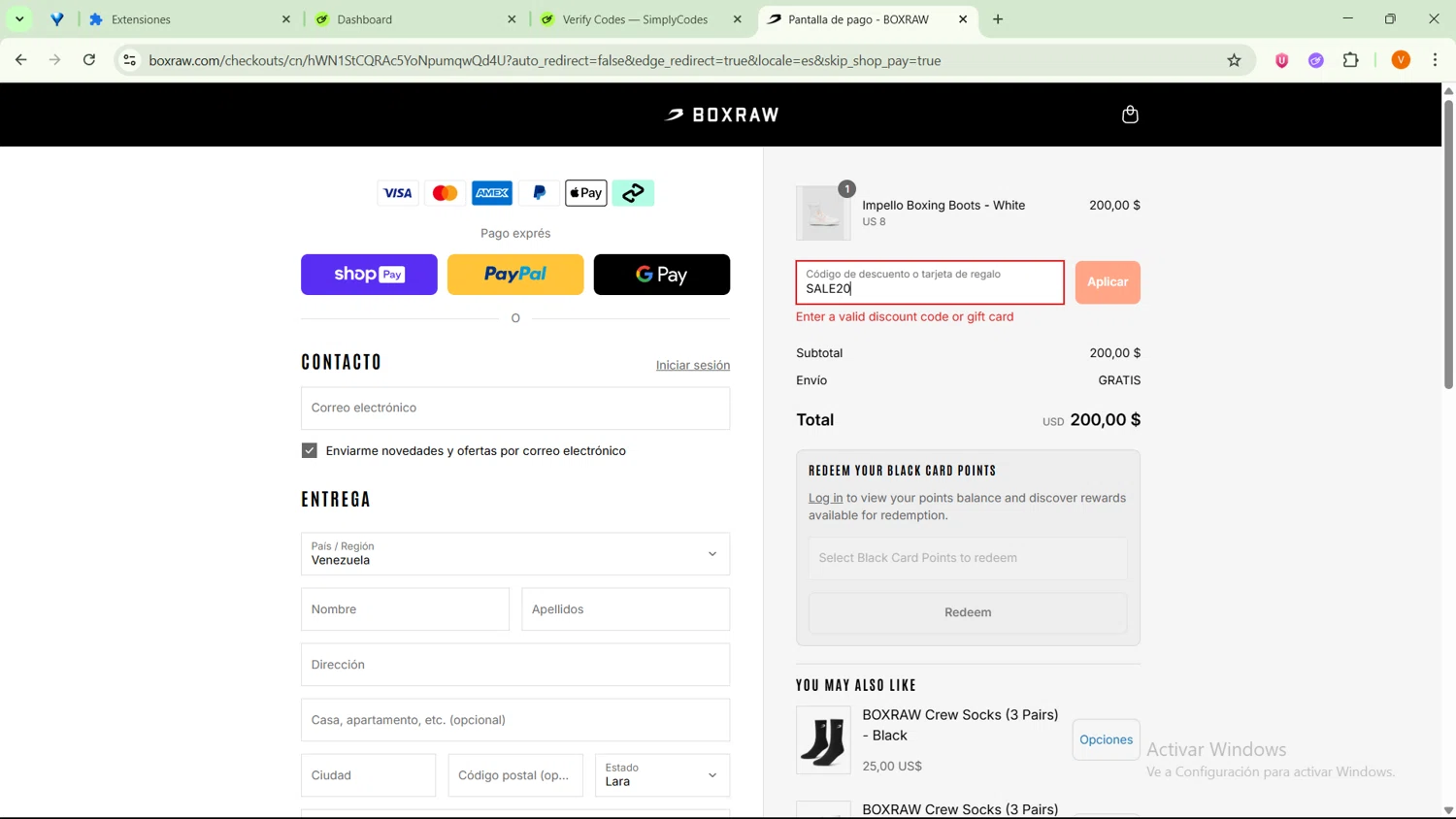1456x819 pixels.
Task: Click the small PayPal payment icon
Action: 539,193
